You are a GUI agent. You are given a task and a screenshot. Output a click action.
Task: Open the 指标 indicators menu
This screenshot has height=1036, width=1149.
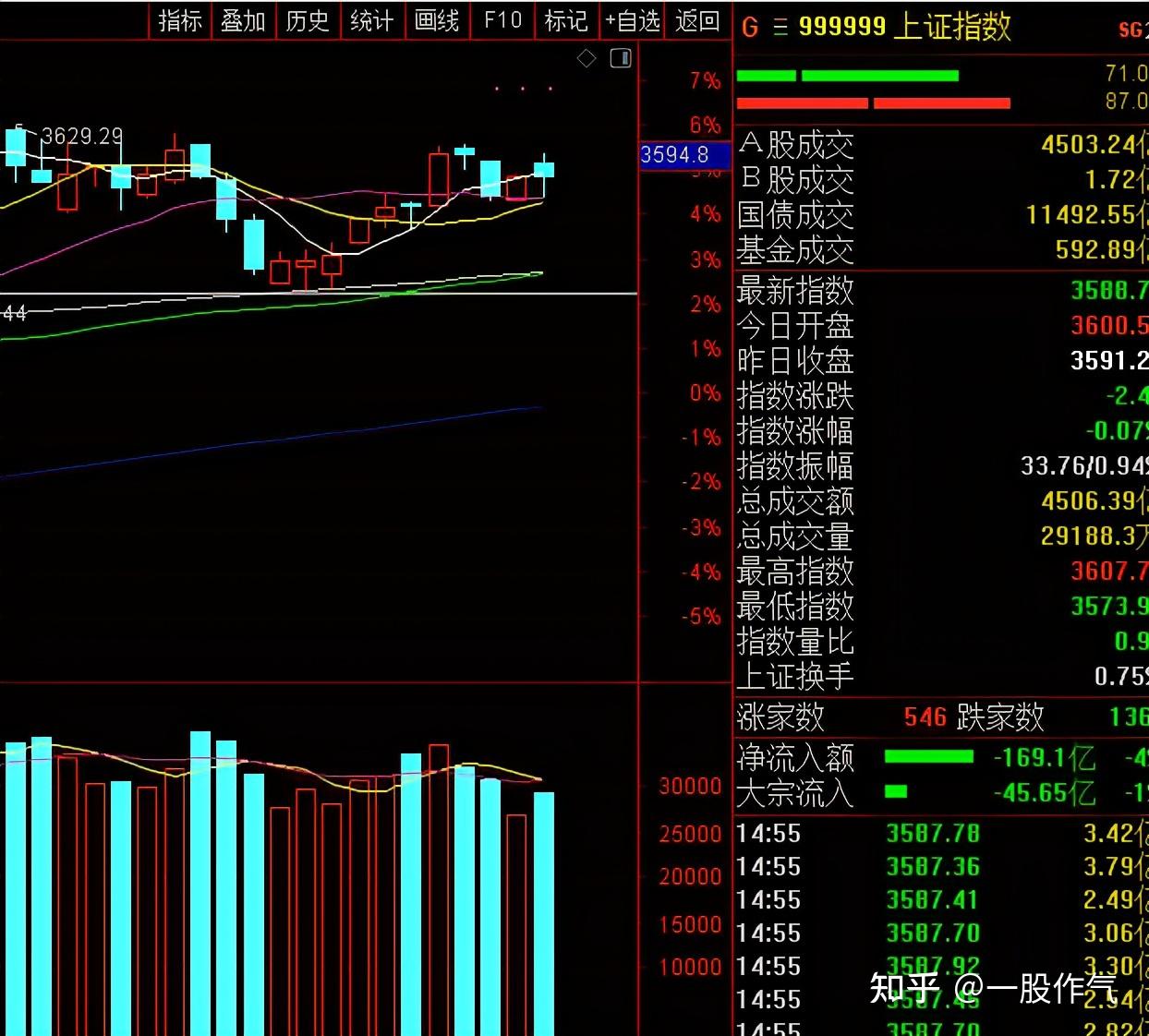click(180, 20)
